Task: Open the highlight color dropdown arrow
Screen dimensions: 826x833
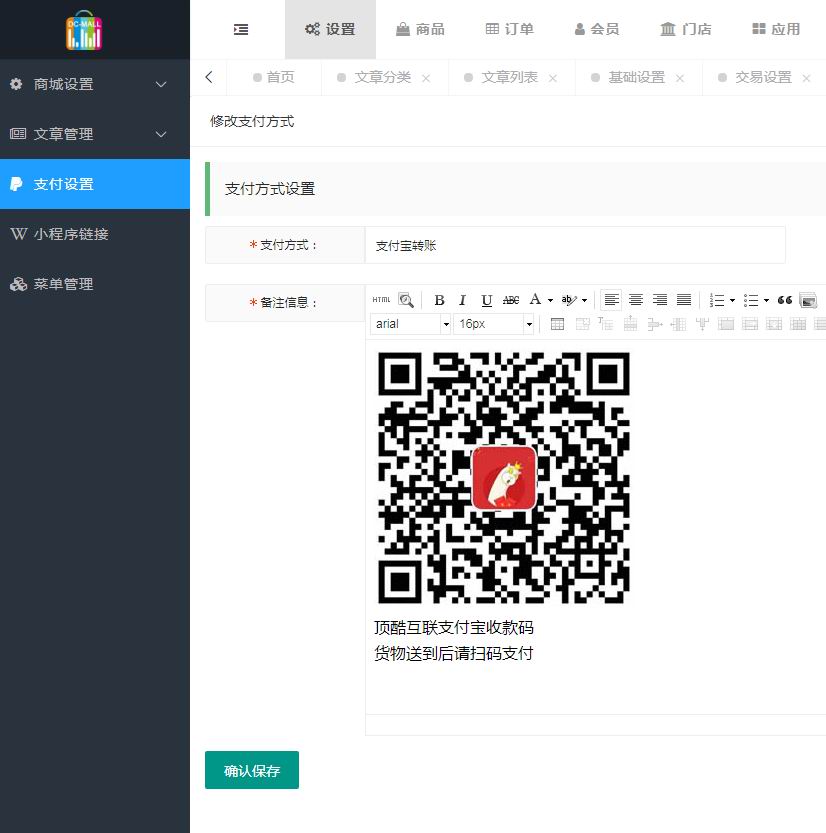Action: coord(584,300)
